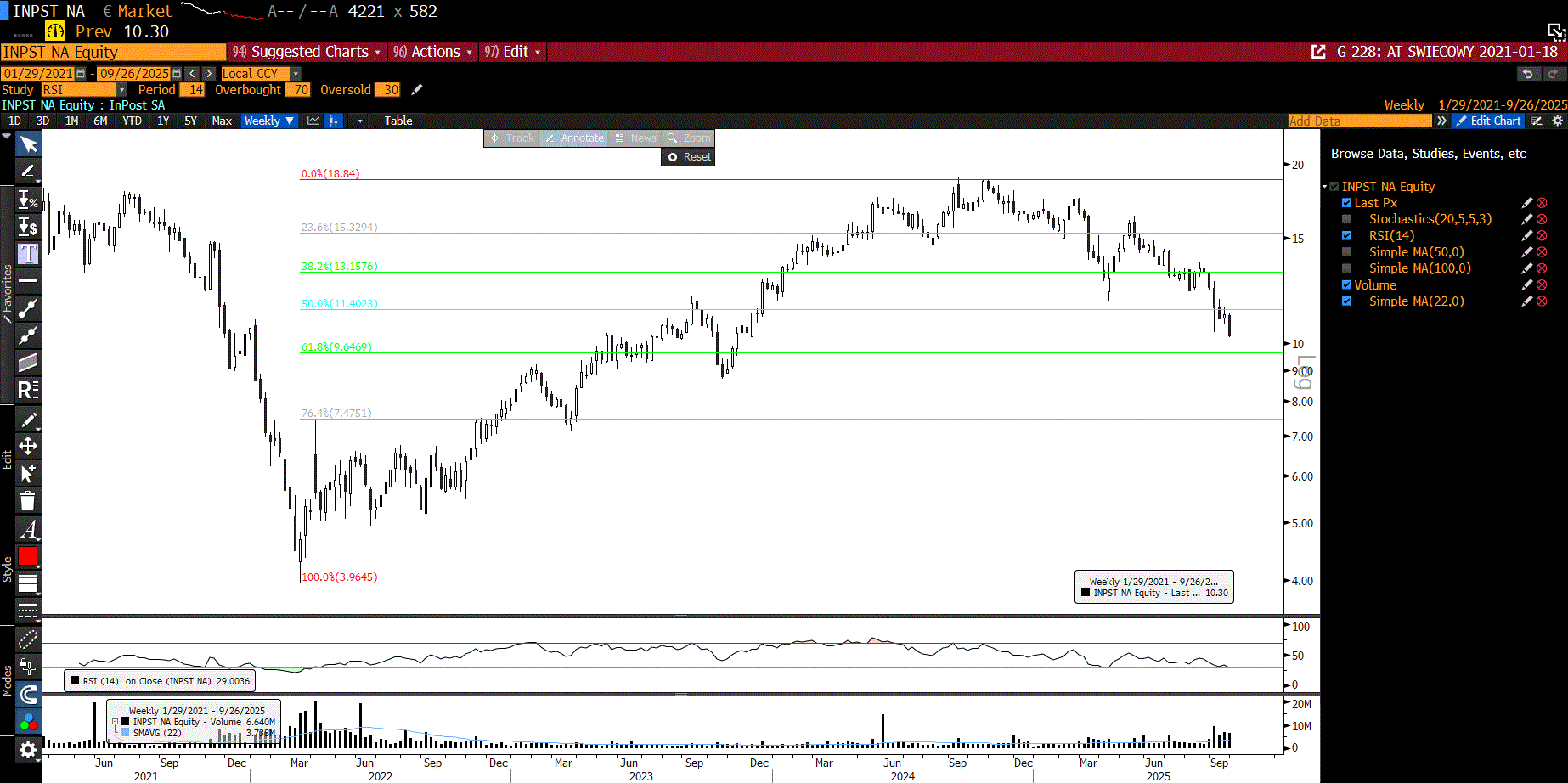Open the red line color swatch
Image resolution: width=1568 pixels, height=783 pixels.
[x=28, y=556]
